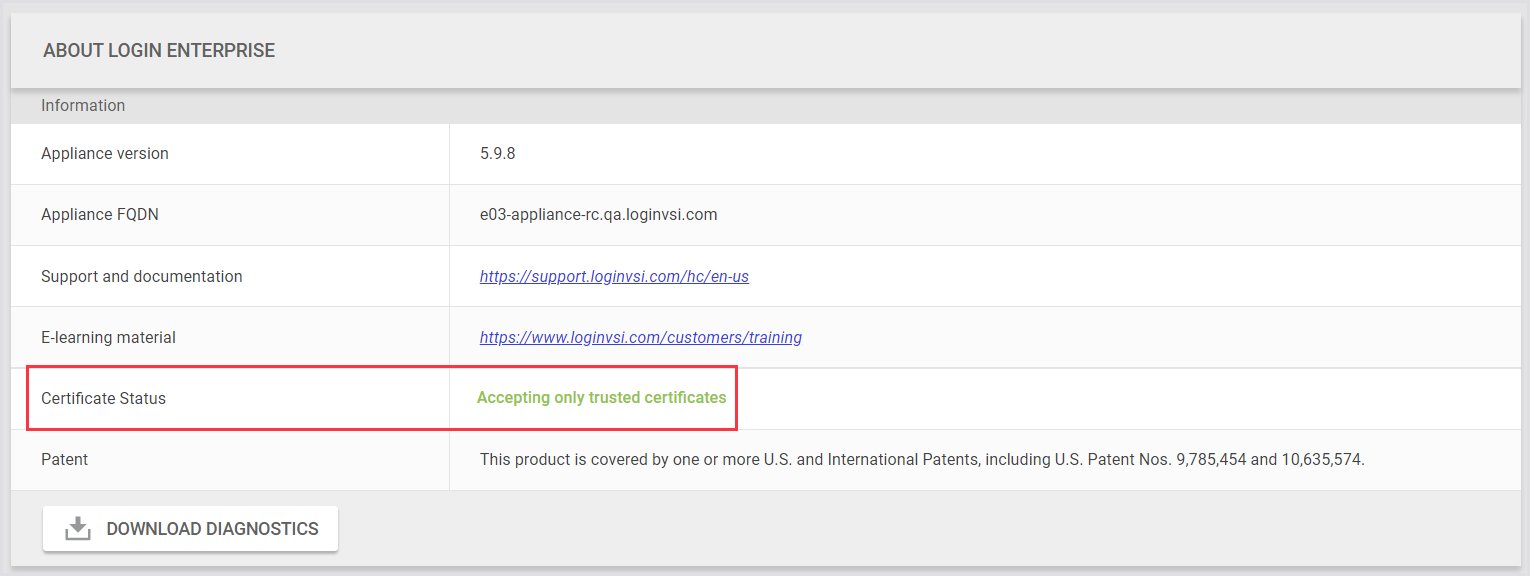1530x576 pixels.
Task: Select patent number 10,635,574
Action: click(x=1321, y=459)
